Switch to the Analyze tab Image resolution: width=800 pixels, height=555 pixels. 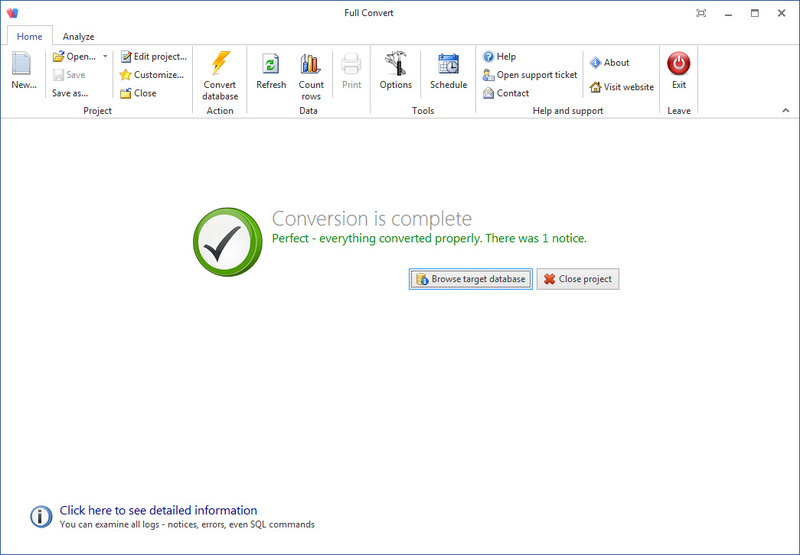(x=78, y=37)
